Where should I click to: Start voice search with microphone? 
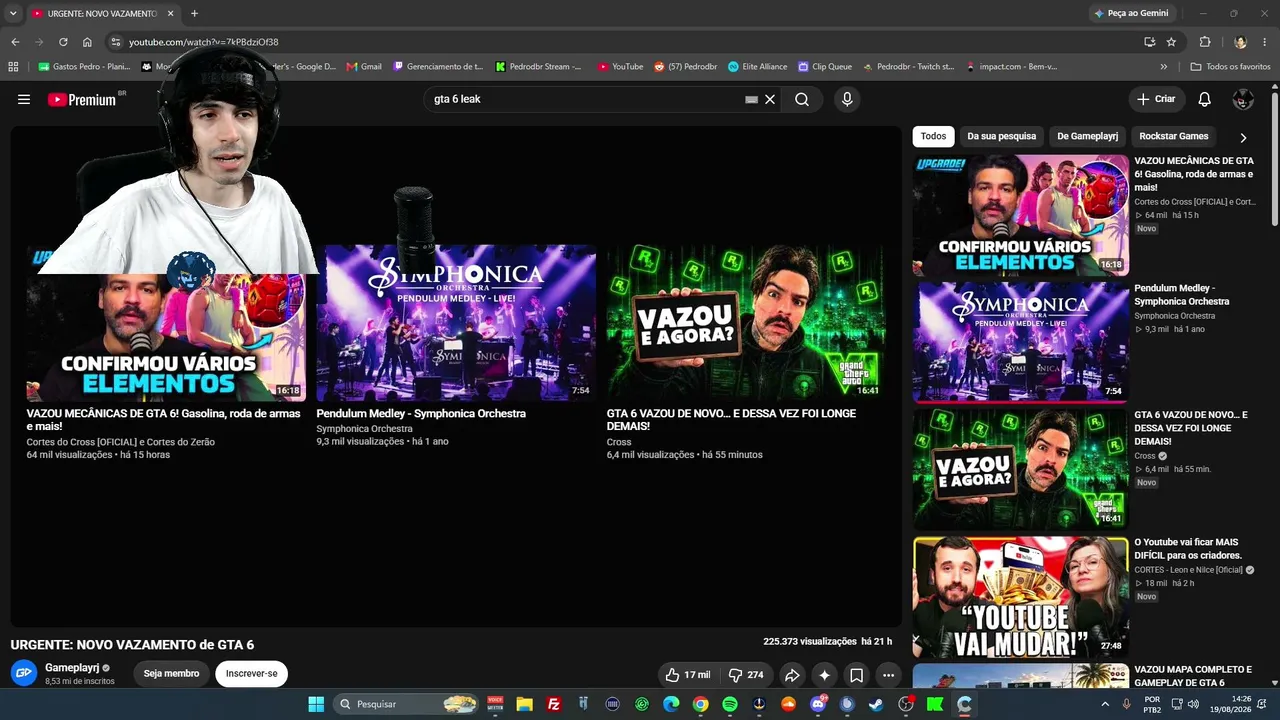tap(847, 99)
